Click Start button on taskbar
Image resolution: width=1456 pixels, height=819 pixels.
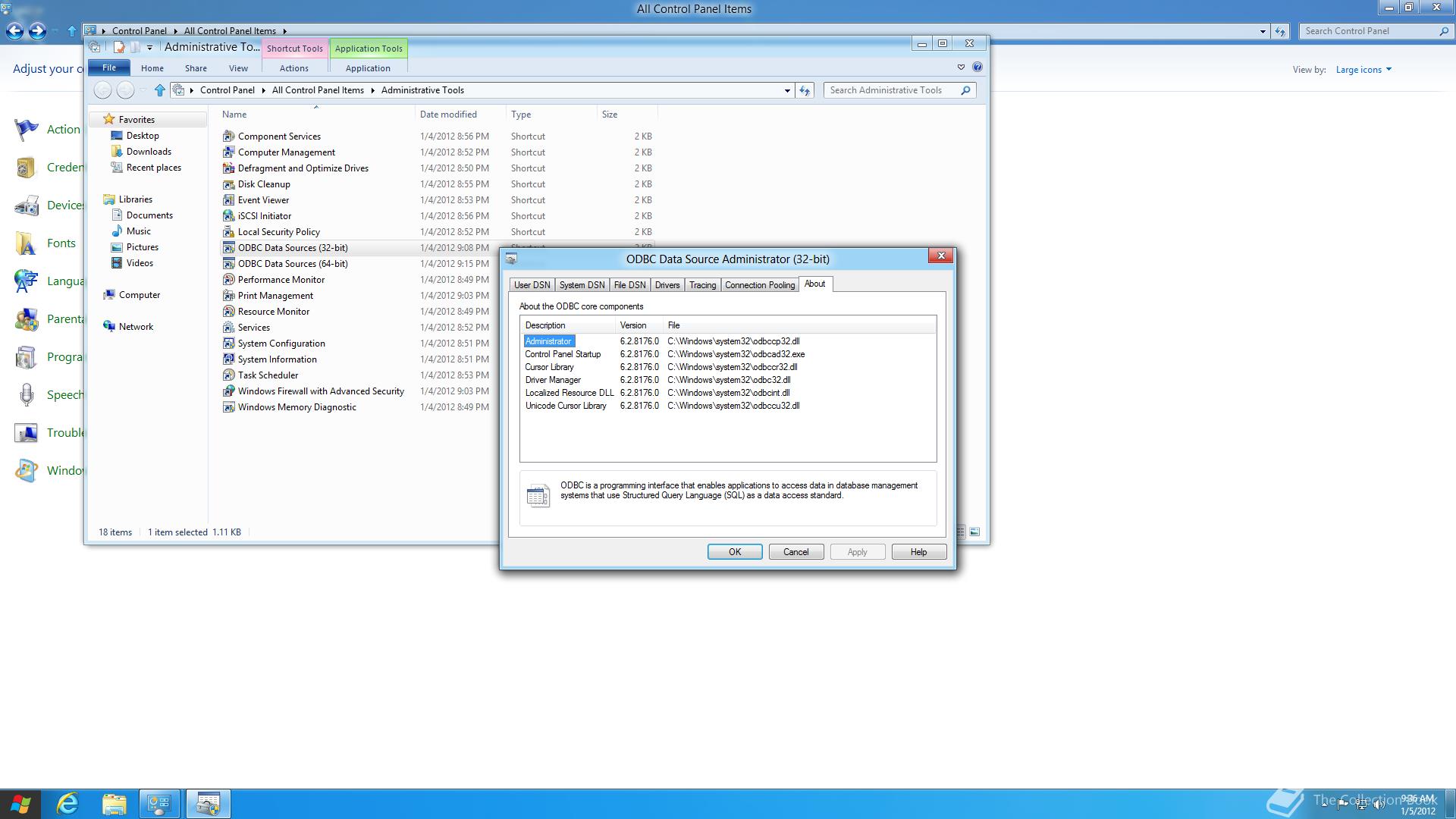click(x=20, y=804)
